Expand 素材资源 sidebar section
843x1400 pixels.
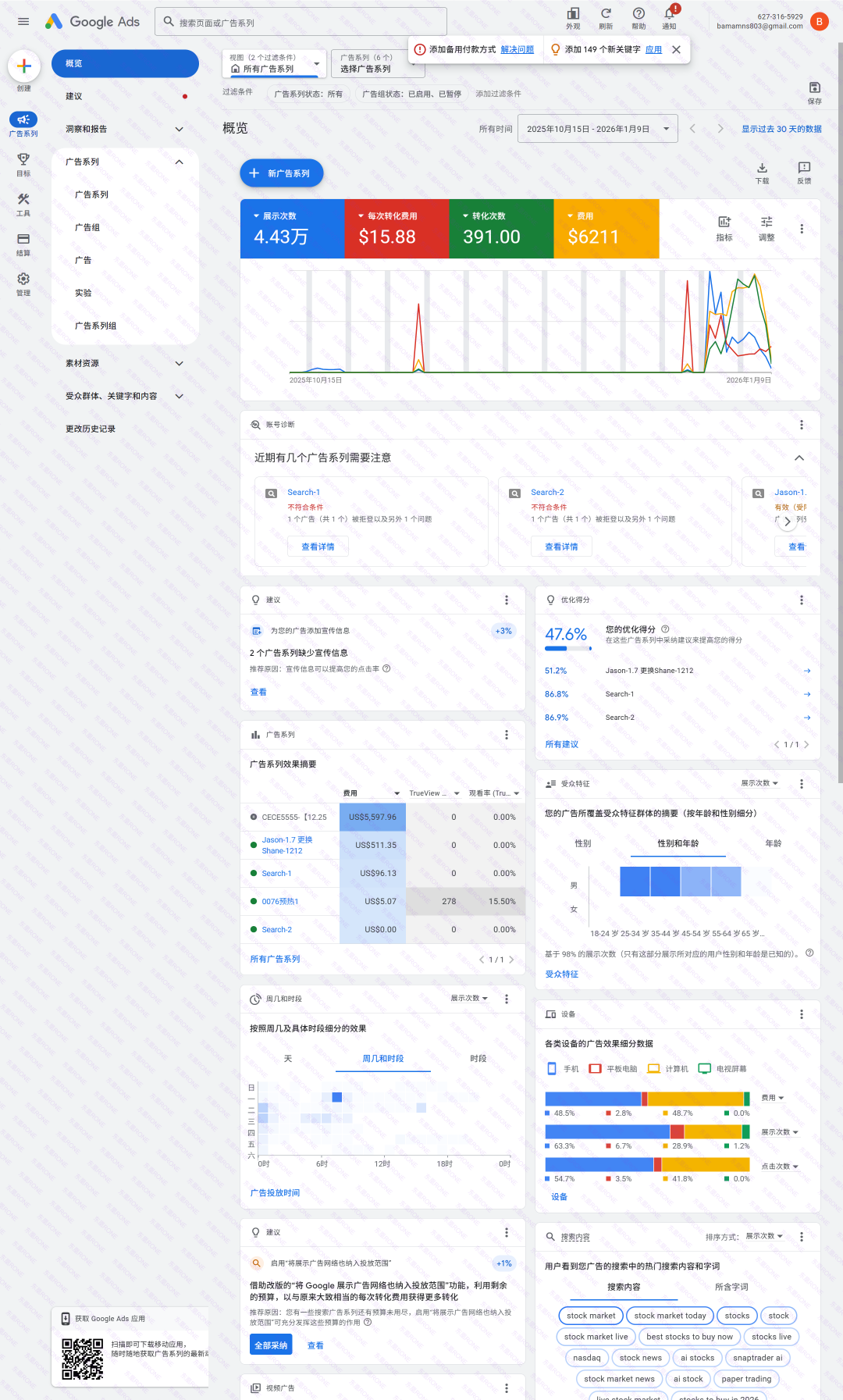pos(180,364)
